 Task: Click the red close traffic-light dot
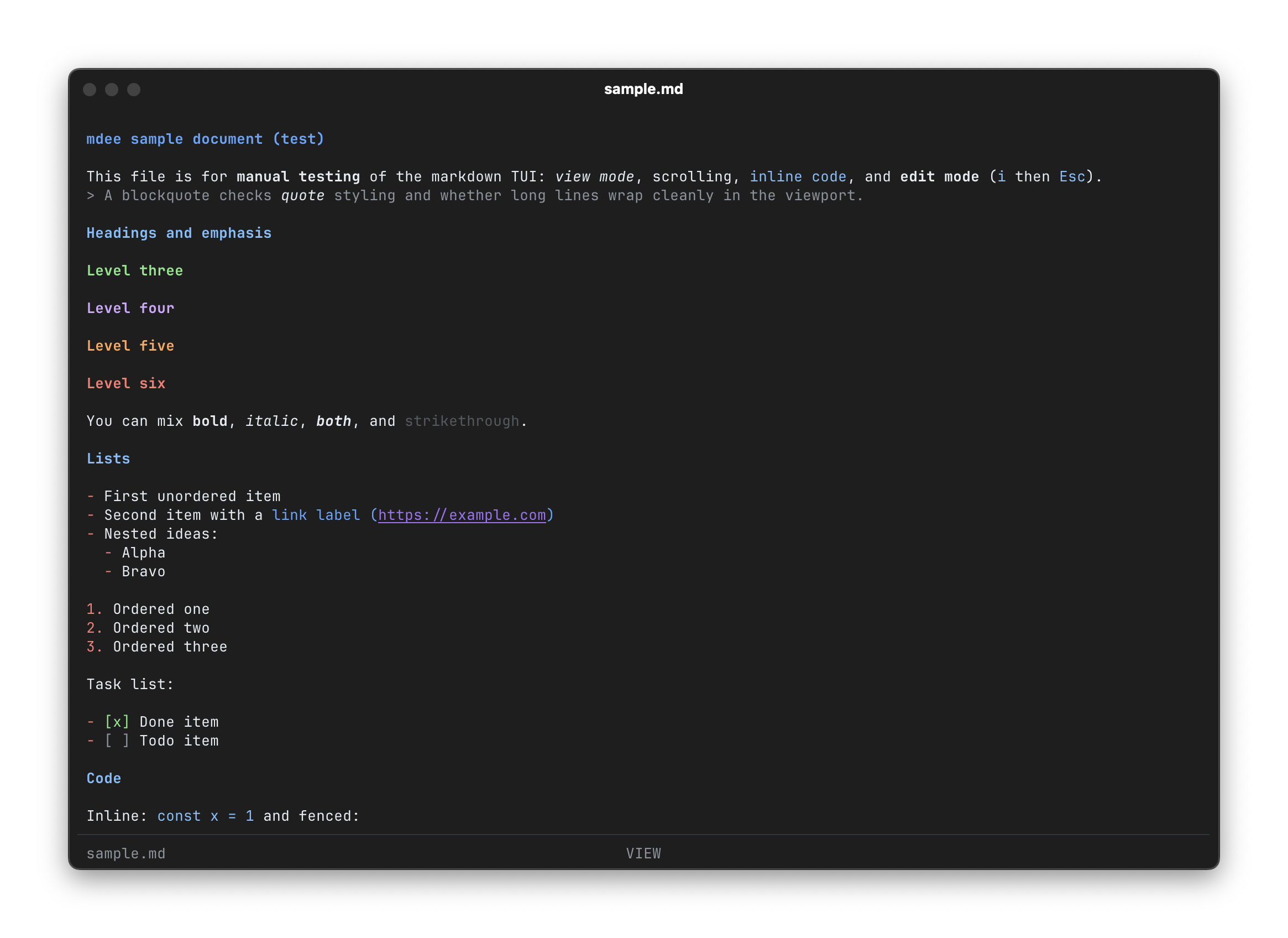(x=90, y=89)
